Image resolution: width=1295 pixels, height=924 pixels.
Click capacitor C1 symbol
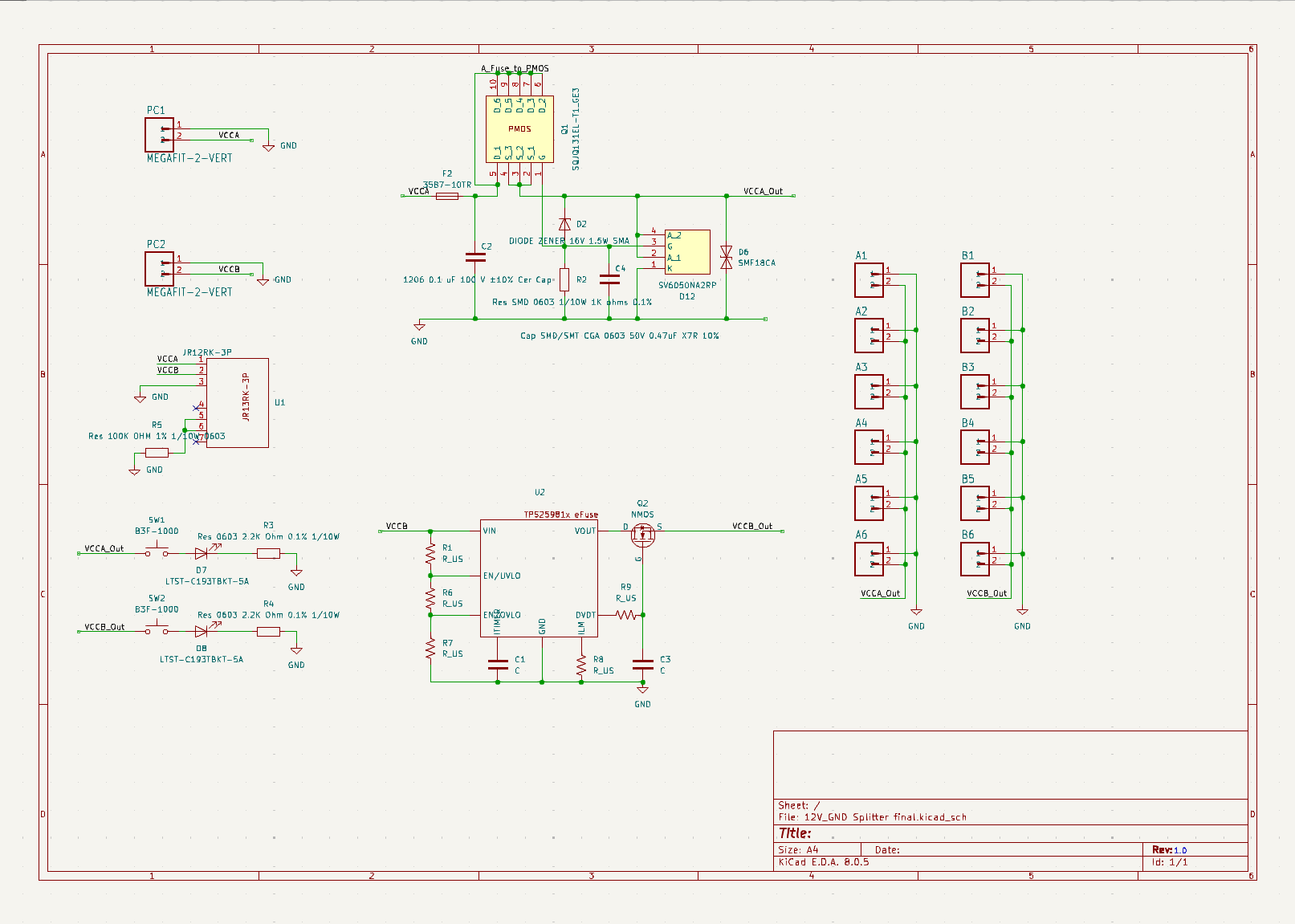tap(498, 665)
